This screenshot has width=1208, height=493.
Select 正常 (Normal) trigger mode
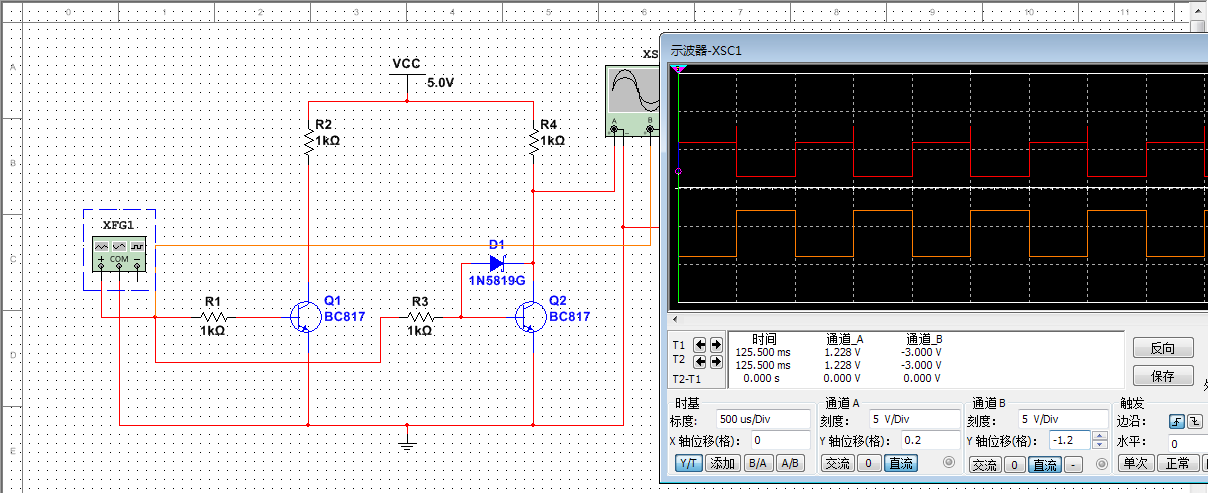(x=1178, y=463)
